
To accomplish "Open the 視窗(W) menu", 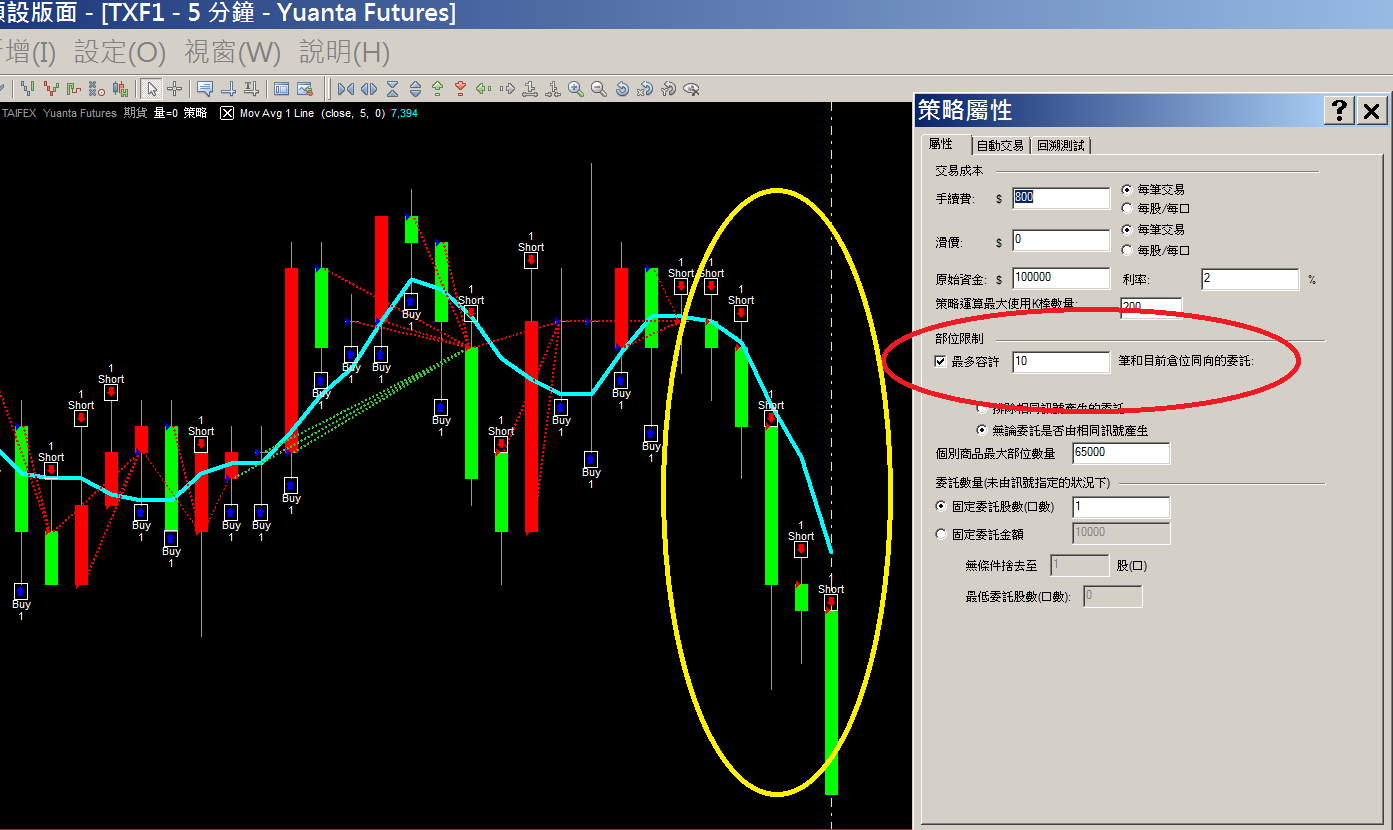I will [233, 52].
